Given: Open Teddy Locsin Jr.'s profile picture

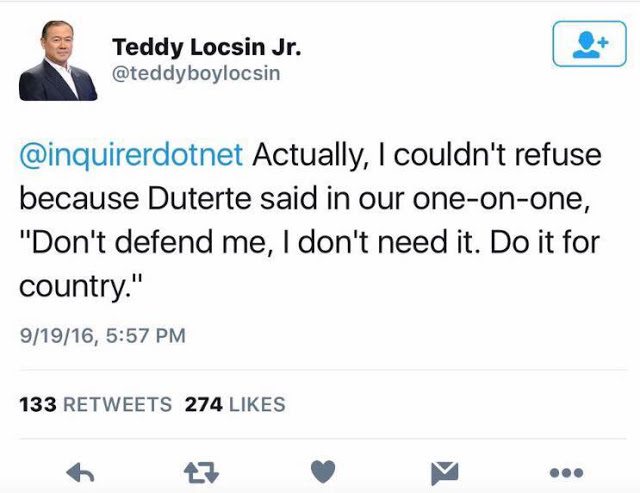Looking at the screenshot, I should [58, 60].
